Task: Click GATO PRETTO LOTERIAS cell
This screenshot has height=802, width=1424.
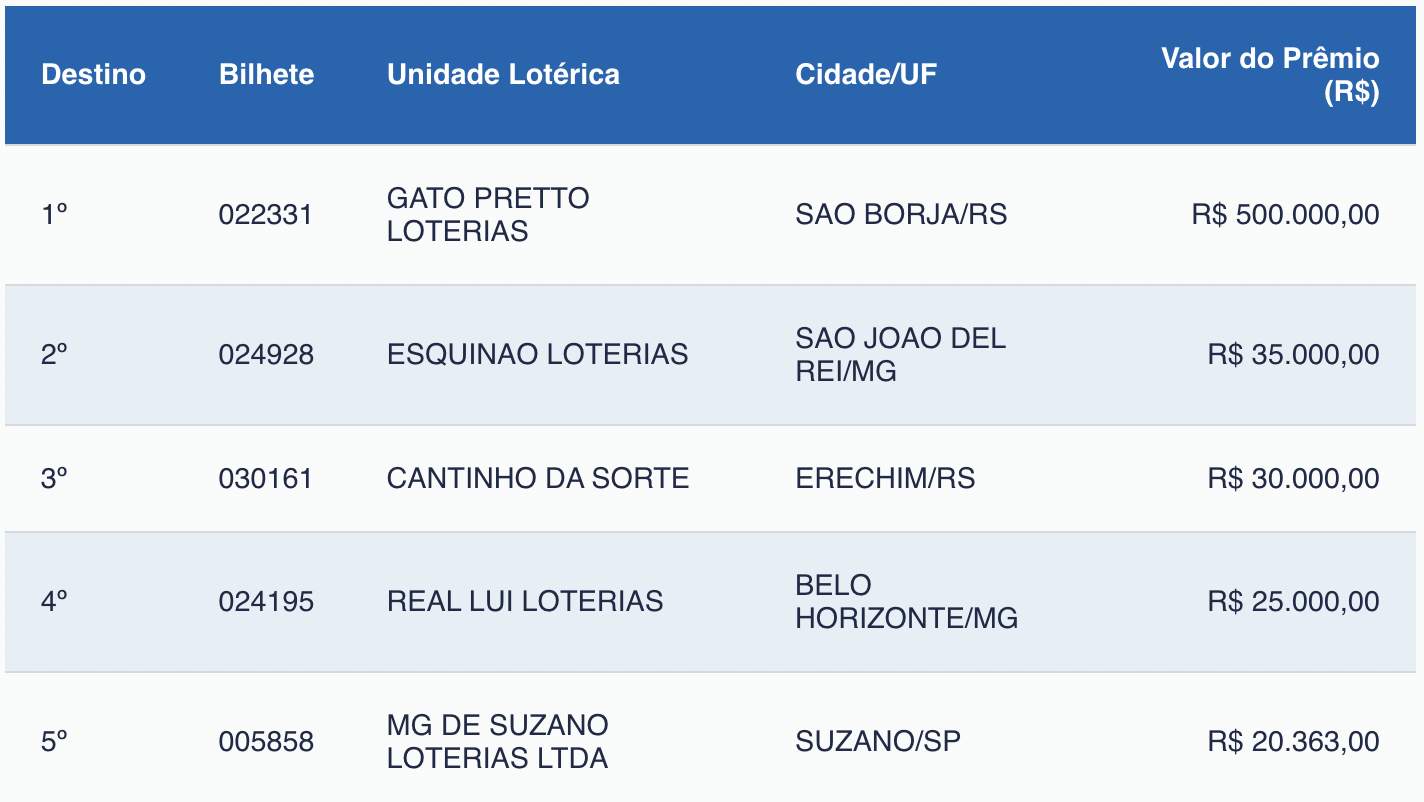Action: click(x=488, y=215)
